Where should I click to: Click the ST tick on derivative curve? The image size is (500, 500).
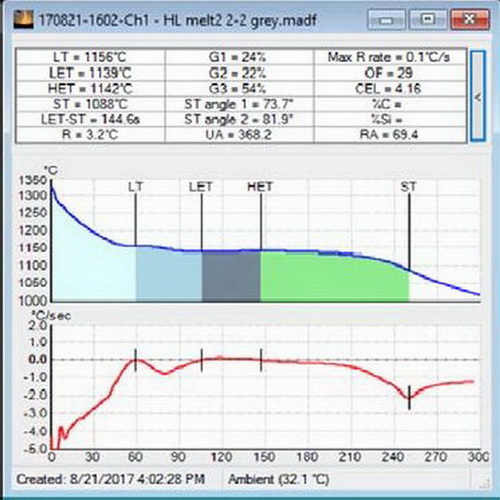tap(409, 398)
